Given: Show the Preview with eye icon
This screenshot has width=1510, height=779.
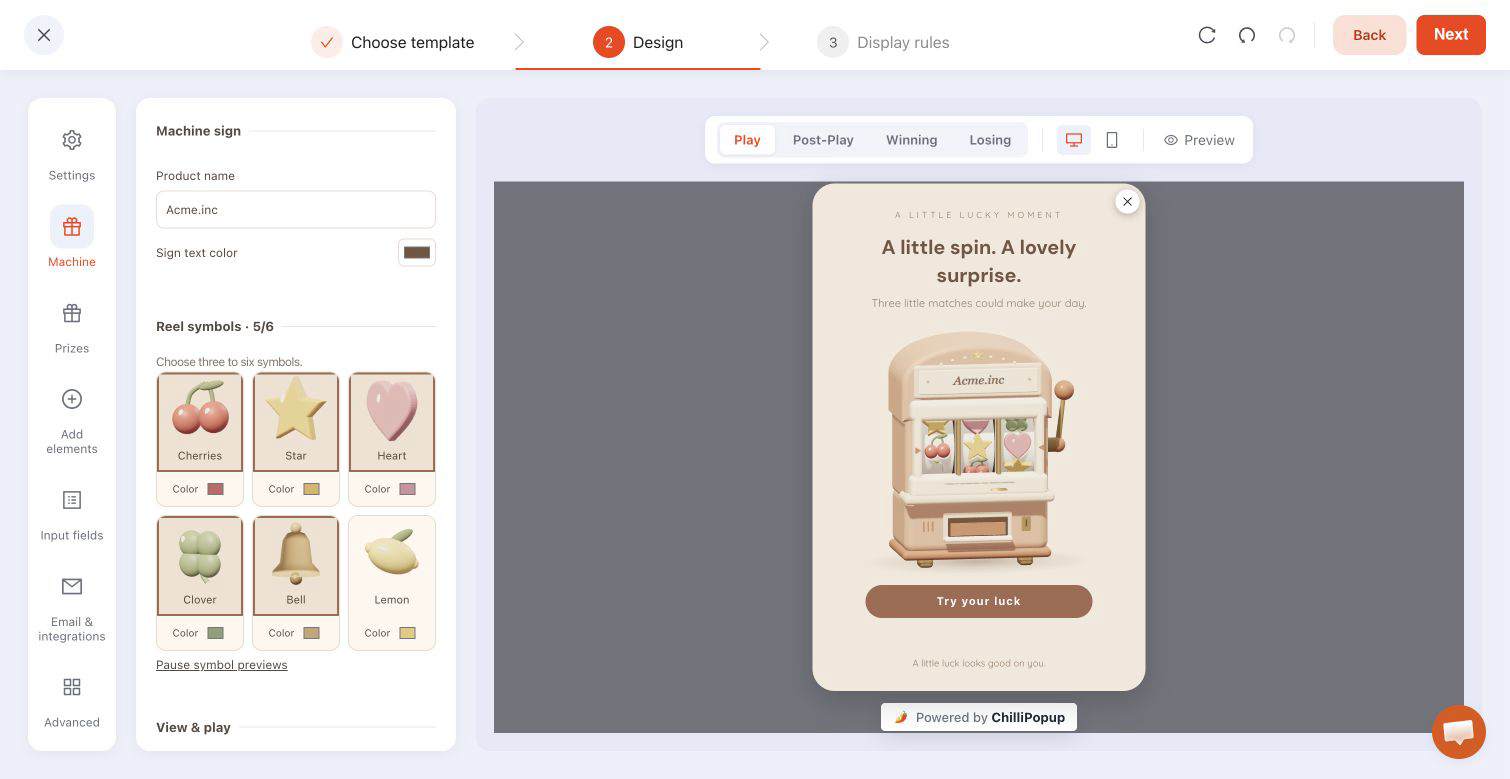Looking at the screenshot, I should click(1199, 140).
